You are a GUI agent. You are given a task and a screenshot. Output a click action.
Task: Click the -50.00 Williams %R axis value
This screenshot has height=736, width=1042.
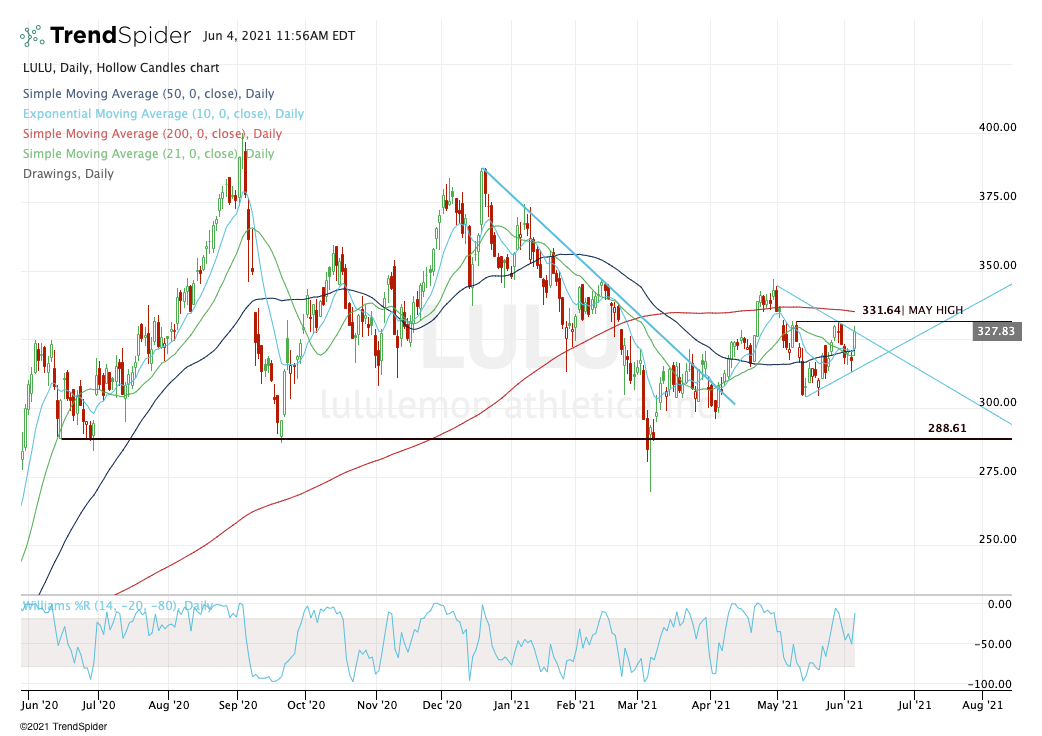993,644
